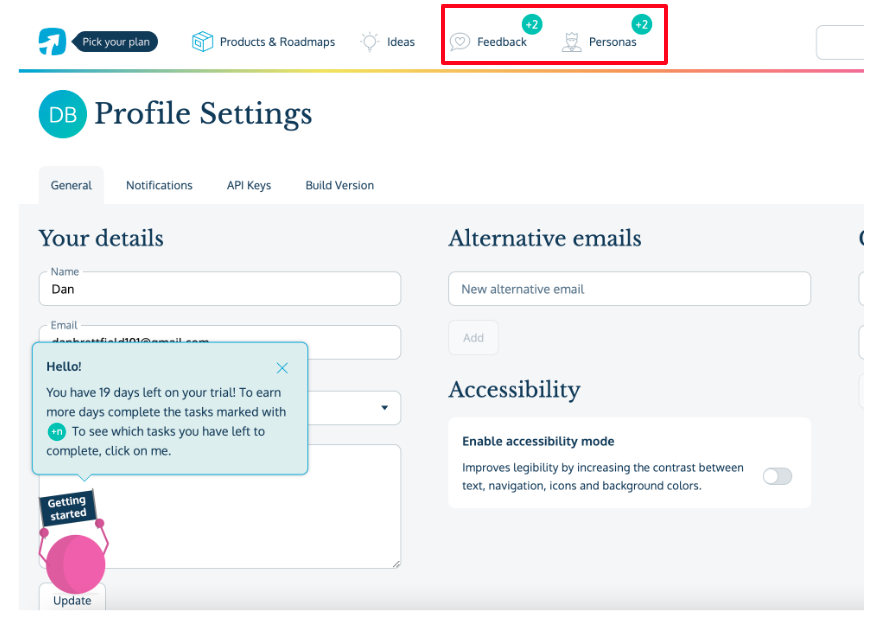The height and width of the screenshot is (625, 875).
Task: Click the DB profile avatar circle
Action: [x=62, y=115]
